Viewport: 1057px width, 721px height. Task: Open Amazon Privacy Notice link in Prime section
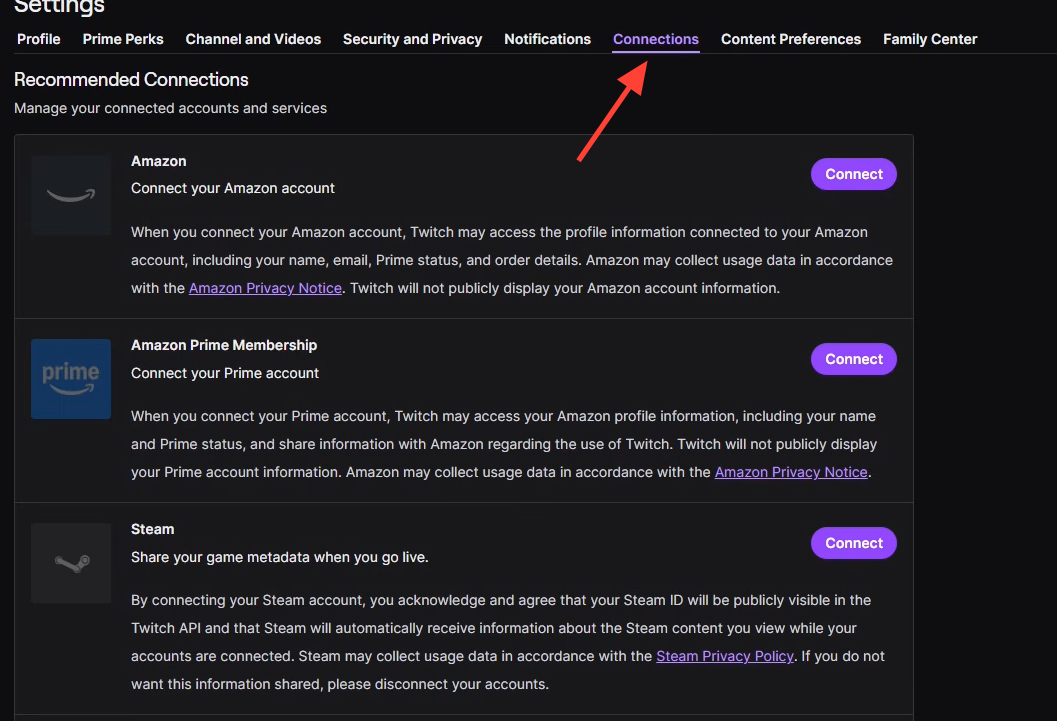coord(791,472)
